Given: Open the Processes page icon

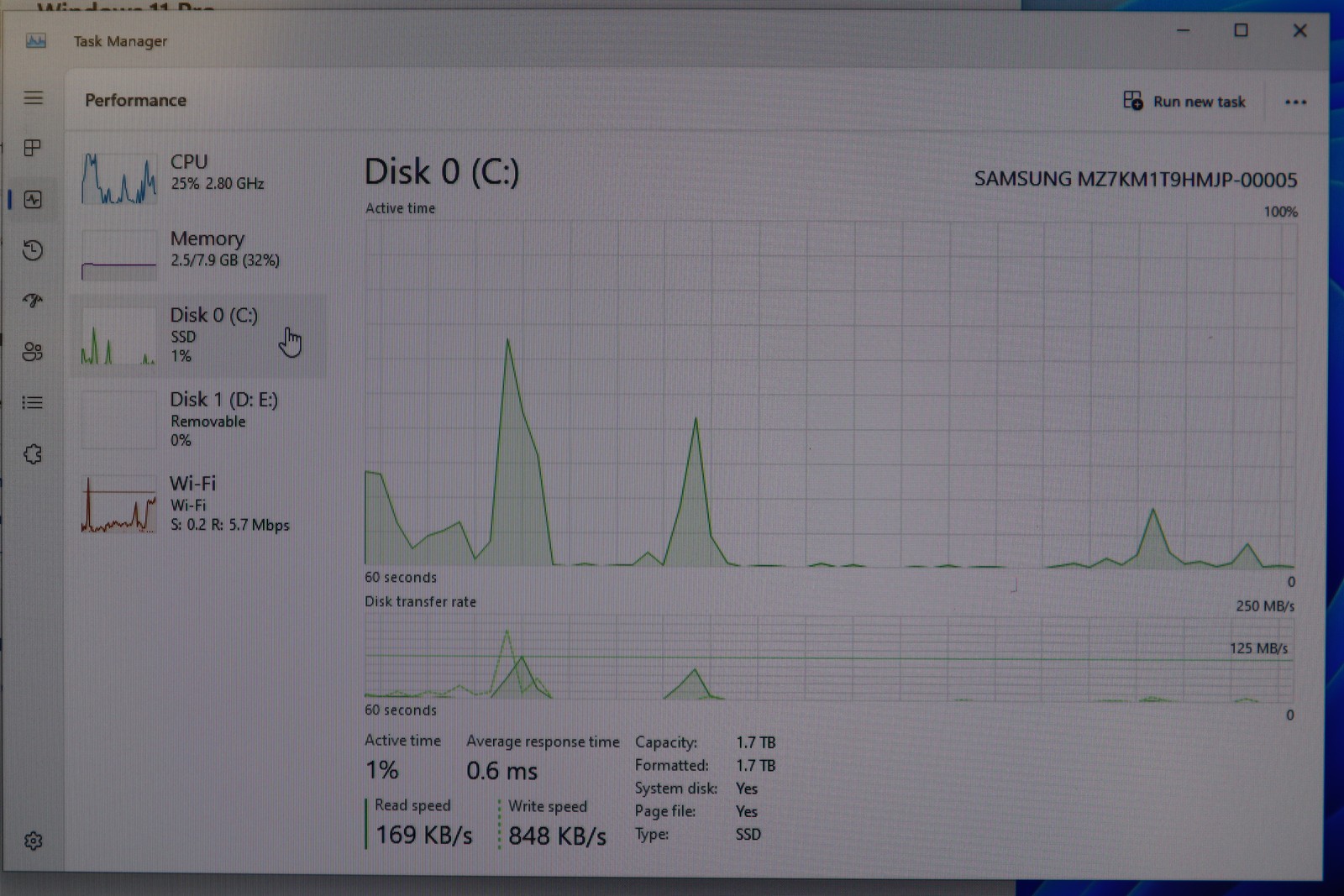Looking at the screenshot, I should 33,148.
